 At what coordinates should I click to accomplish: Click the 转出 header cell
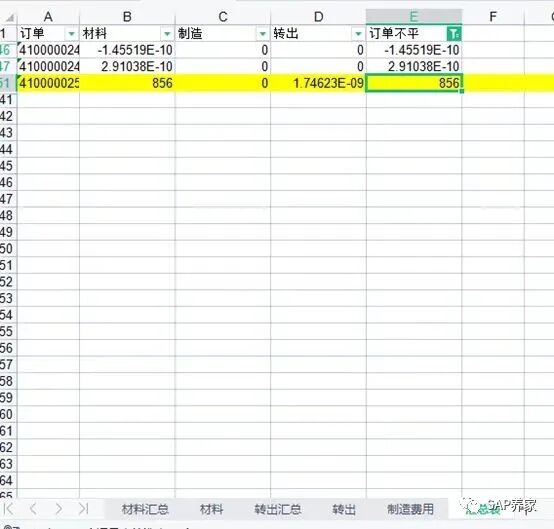click(318, 34)
